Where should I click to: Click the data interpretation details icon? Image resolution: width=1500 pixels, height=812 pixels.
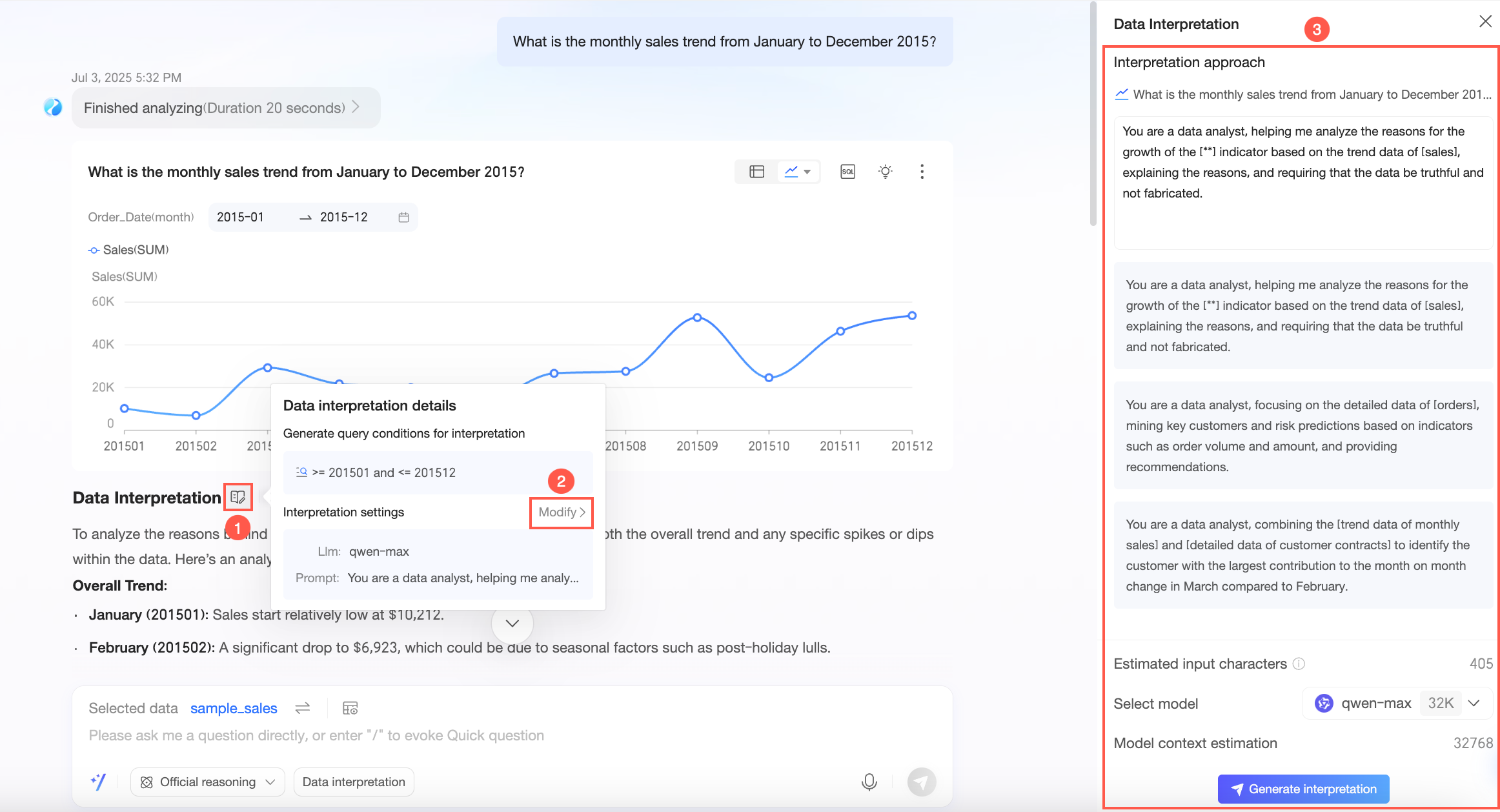tap(238, 497)
